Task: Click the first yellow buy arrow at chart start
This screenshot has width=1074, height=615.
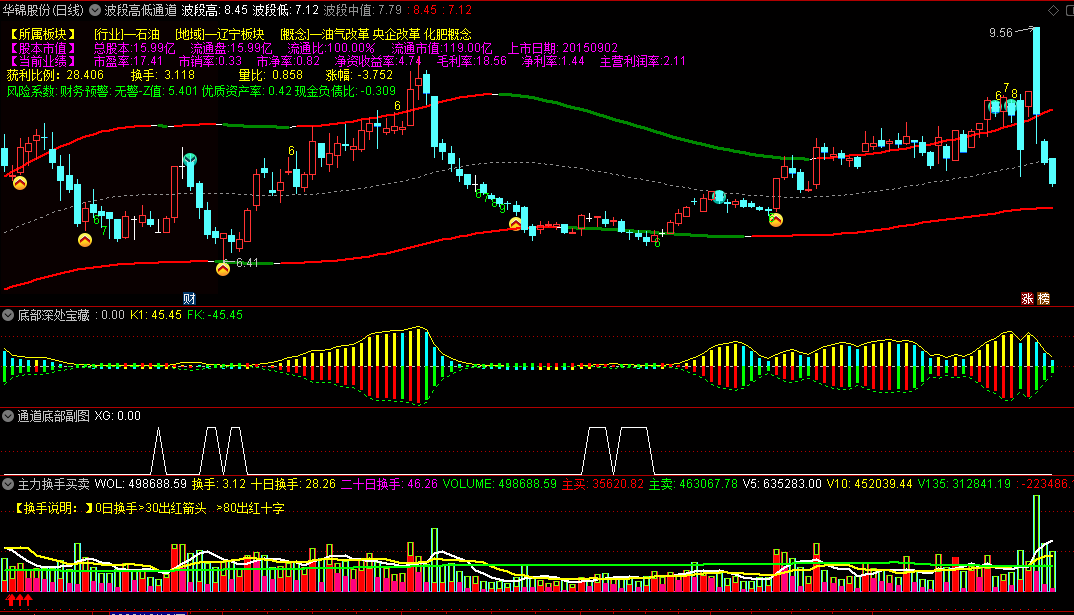Action: [x=20, y=183]
